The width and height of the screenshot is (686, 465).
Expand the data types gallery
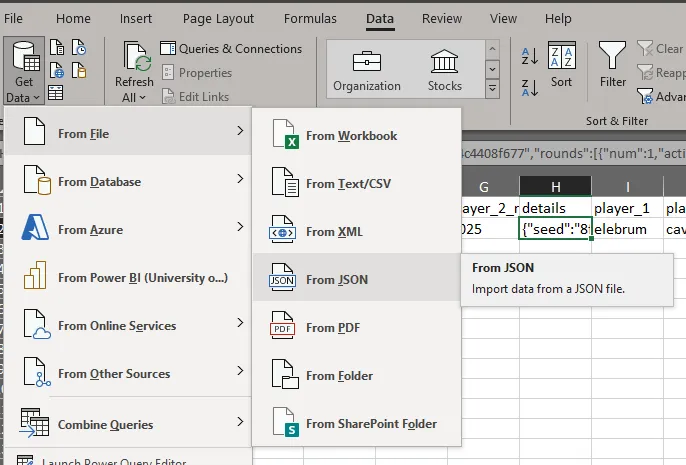493,89
